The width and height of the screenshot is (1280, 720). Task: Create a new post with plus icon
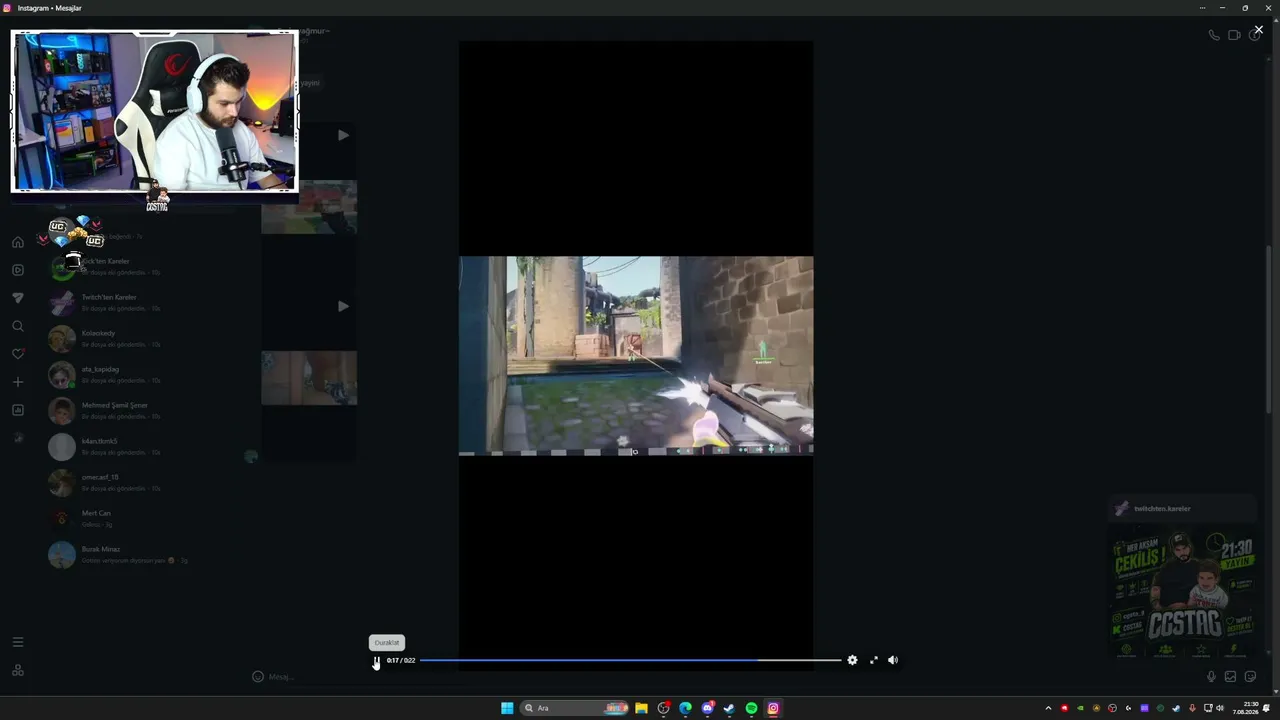coord(18,382)
